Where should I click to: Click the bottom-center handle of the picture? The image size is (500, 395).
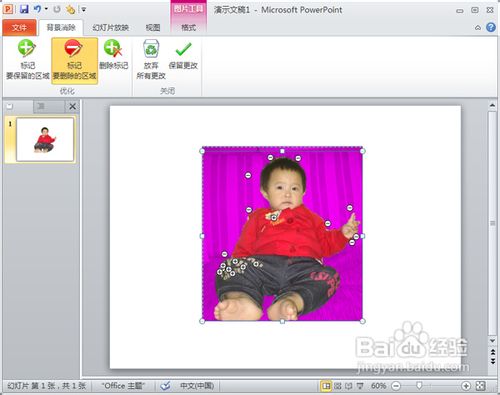(282, 321)
